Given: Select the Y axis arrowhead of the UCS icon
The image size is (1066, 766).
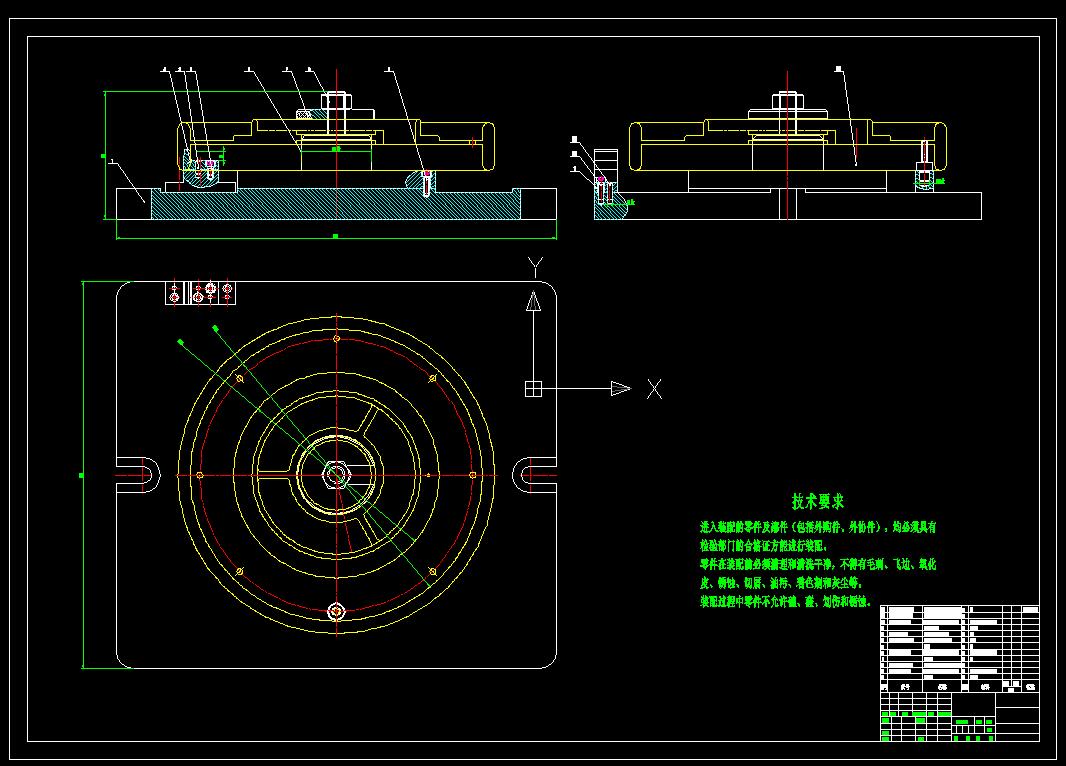Looking at the screenshot, I should [x=534, y=302].
